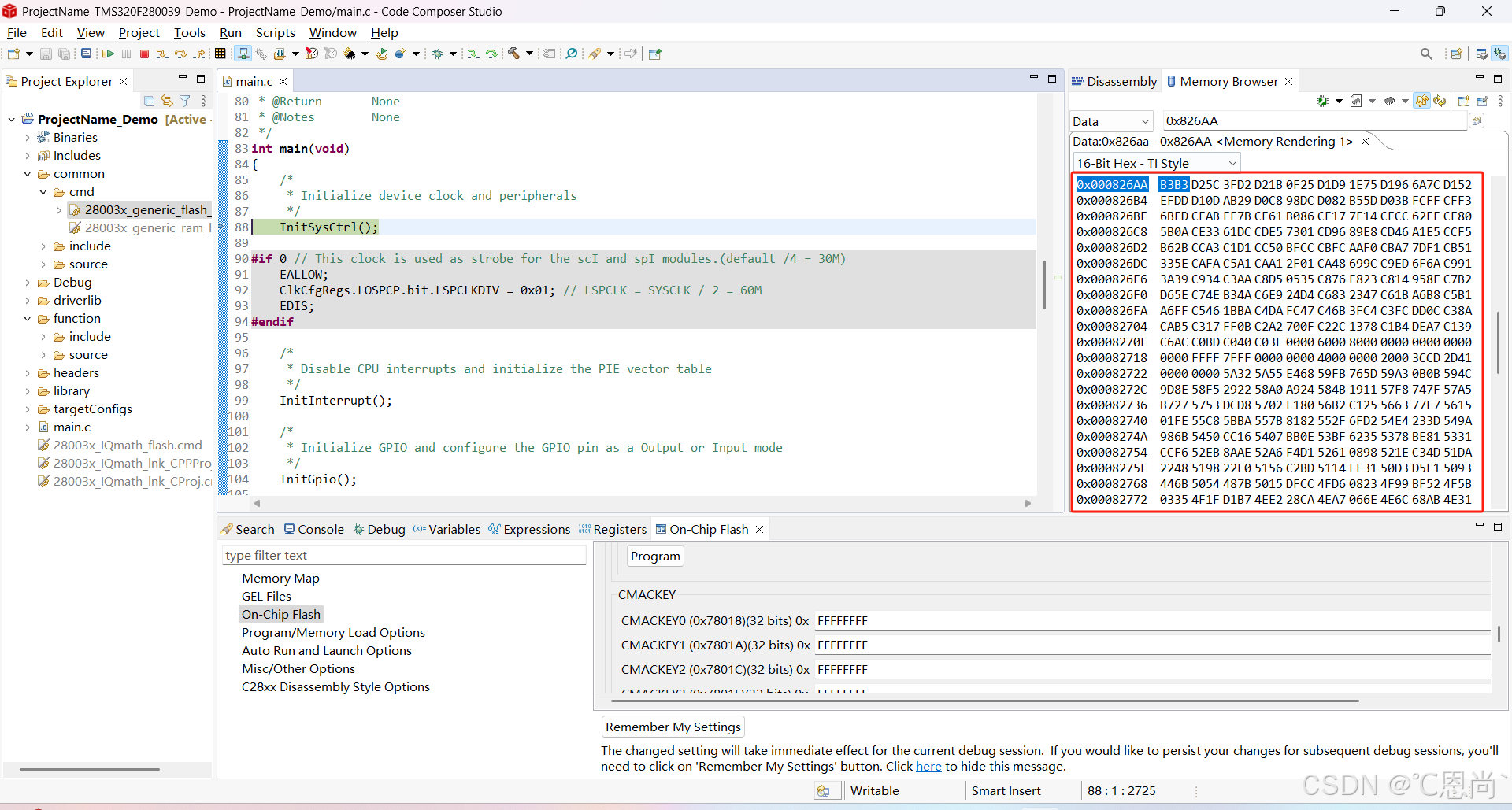Screen dimensions: 1512x810
Task: Click the Open Perspective icon
Action: (x=1456, y=54)
